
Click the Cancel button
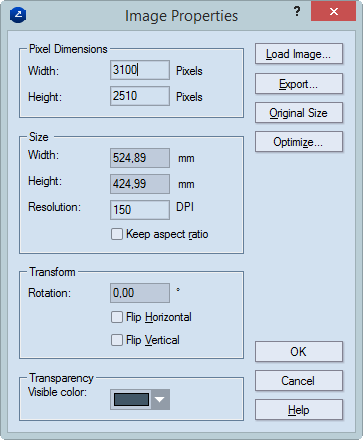point(299,381)
